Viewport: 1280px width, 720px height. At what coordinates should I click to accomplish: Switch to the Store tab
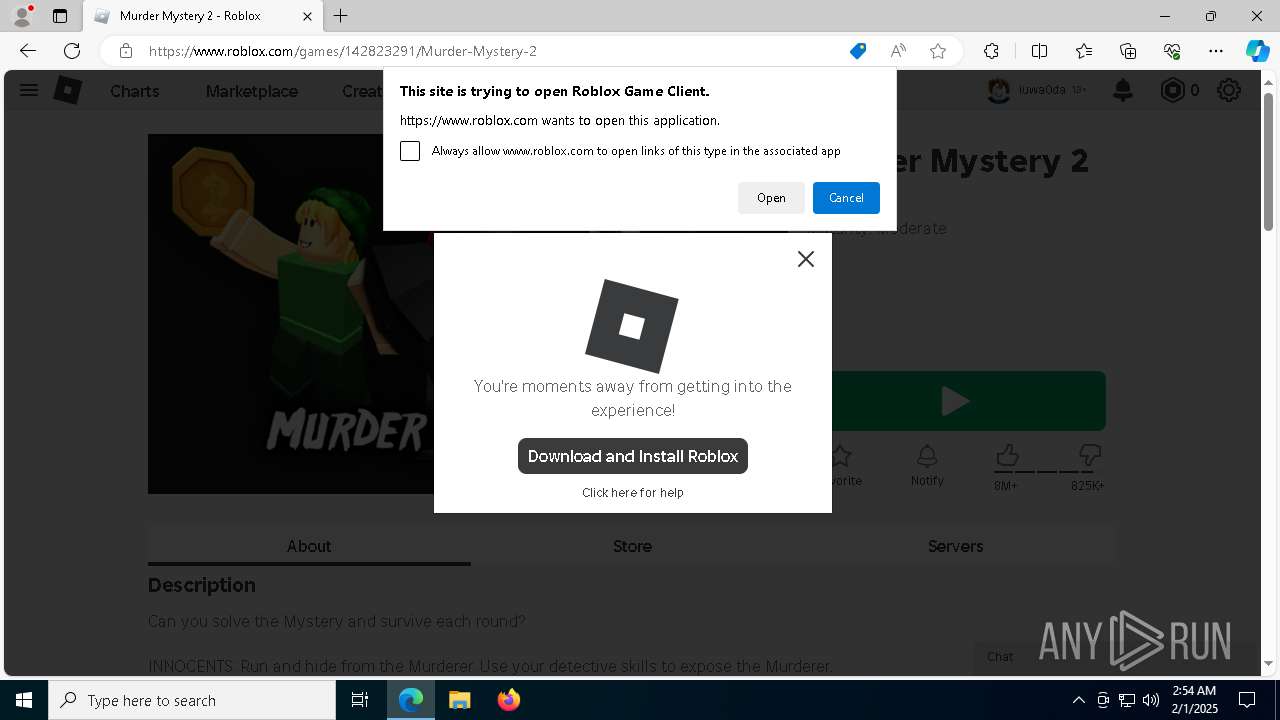tap(632, 546)
